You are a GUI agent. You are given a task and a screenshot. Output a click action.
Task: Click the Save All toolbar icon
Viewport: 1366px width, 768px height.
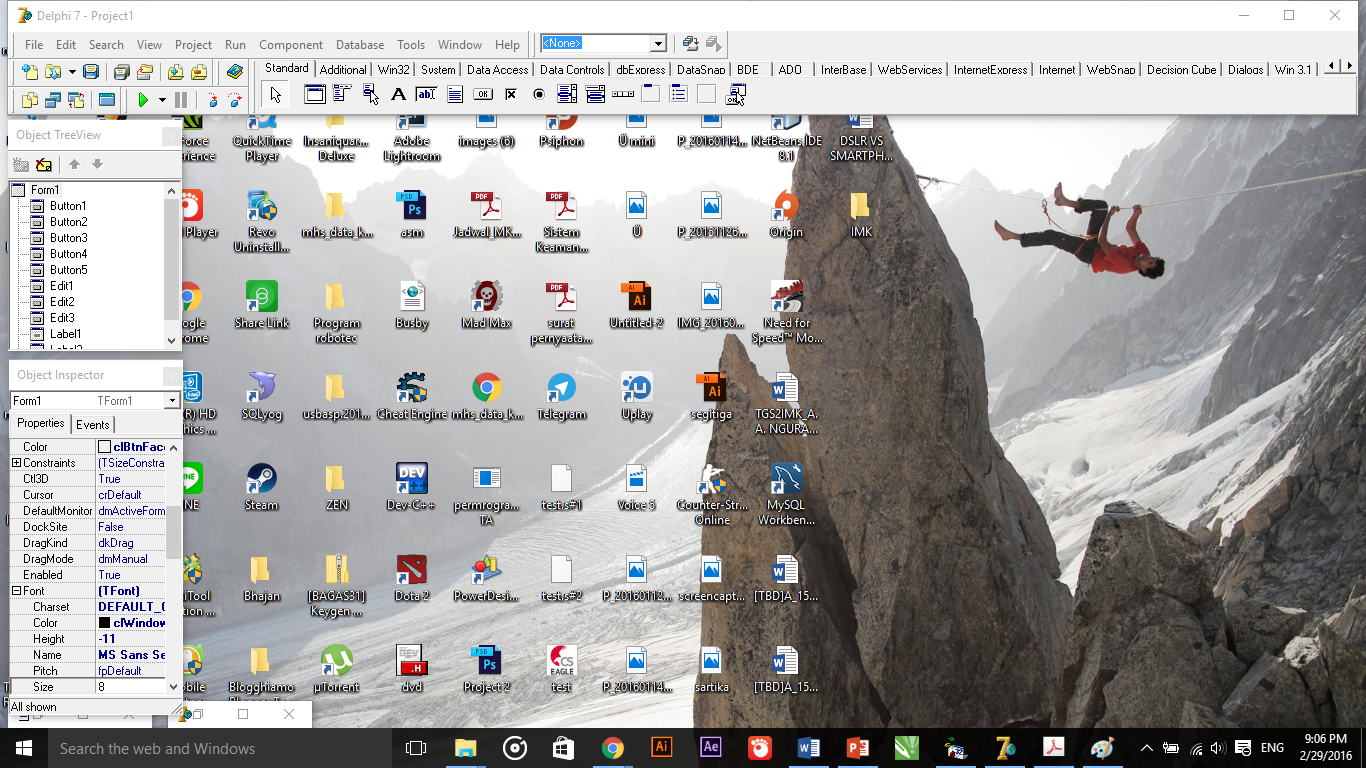[121, 72]
